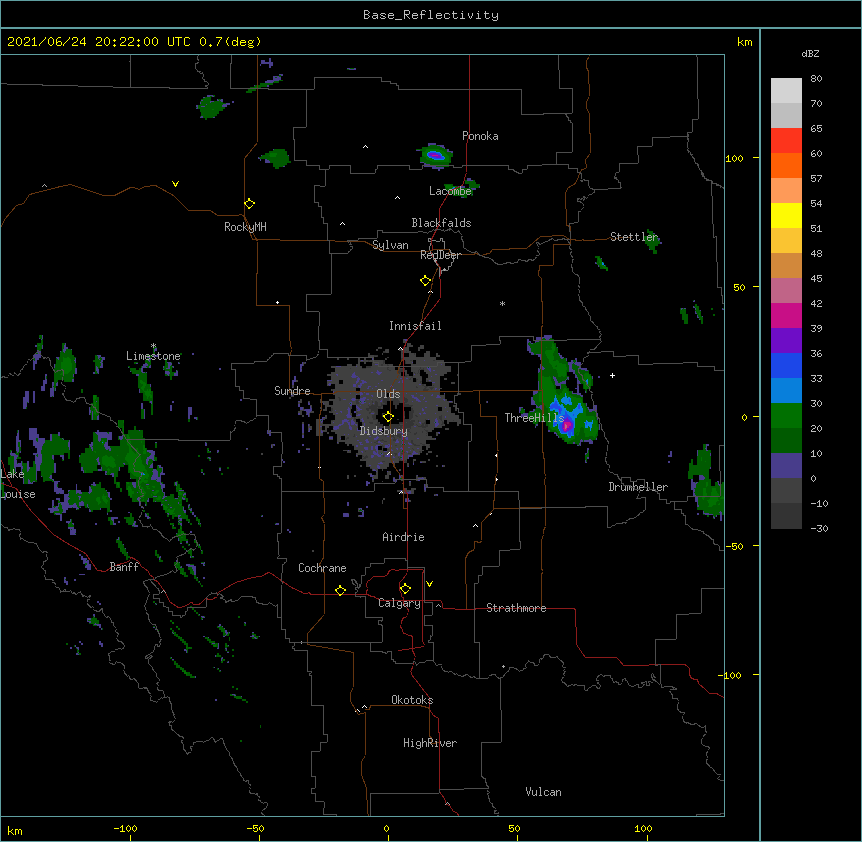Click the -50 tick on the right axis
The height and width of the screenshot is (842, 862).
(x=734, y=546)
